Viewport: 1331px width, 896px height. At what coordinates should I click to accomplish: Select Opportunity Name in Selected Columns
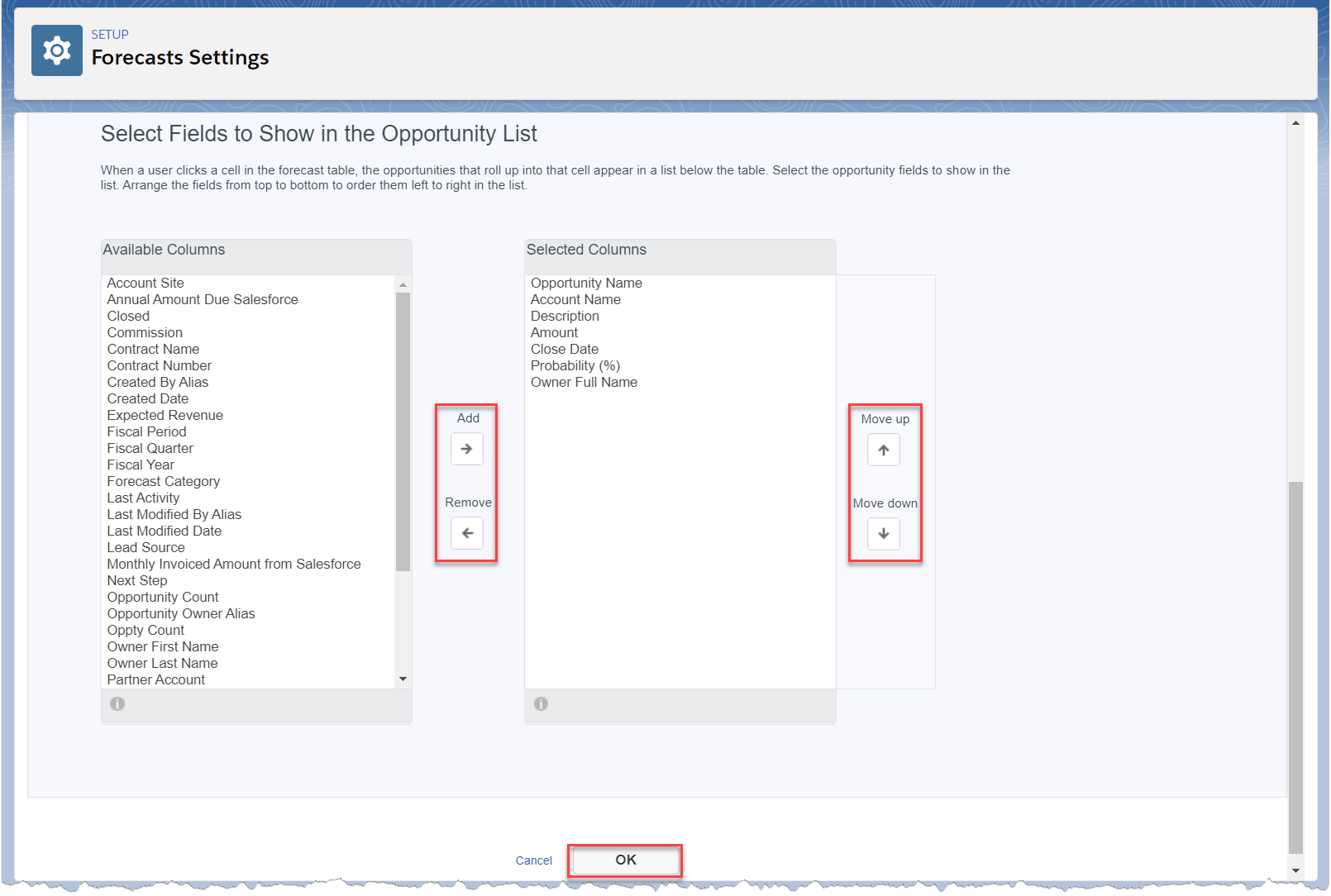click(x=586, y=283)
